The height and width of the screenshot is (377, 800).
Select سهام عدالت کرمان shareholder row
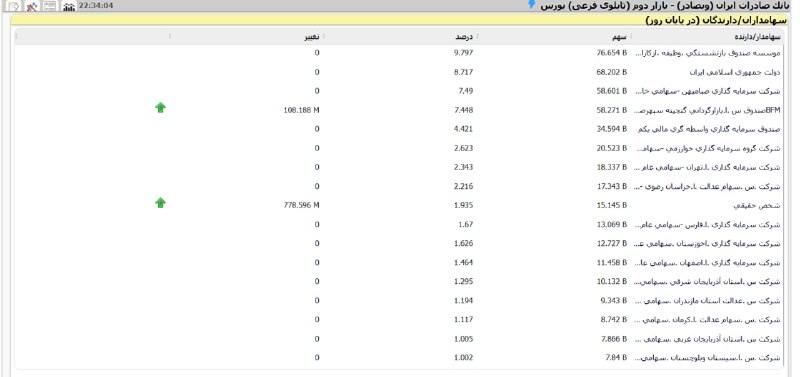(x=707, y=320)
